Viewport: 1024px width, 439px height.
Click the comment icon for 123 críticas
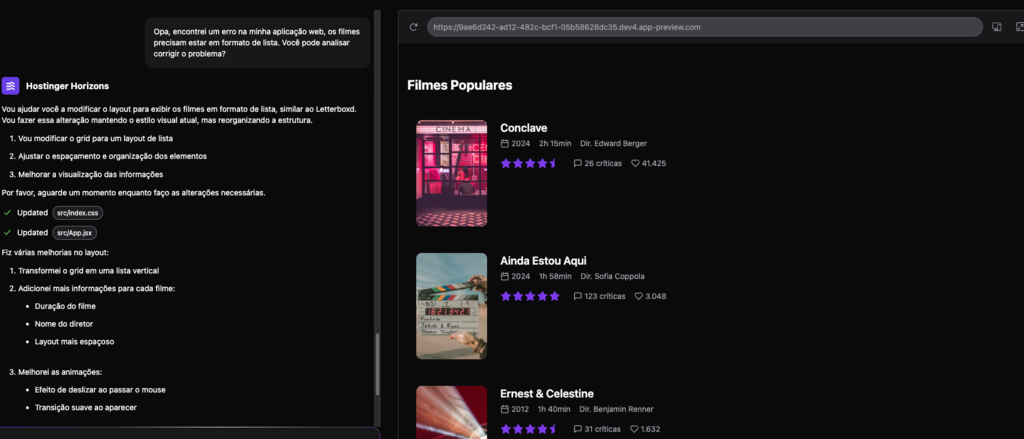577,296
